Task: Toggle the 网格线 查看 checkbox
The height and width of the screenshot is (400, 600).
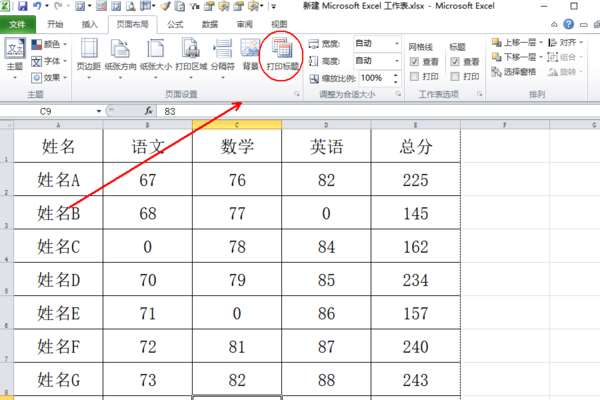Action: point(415,61)
